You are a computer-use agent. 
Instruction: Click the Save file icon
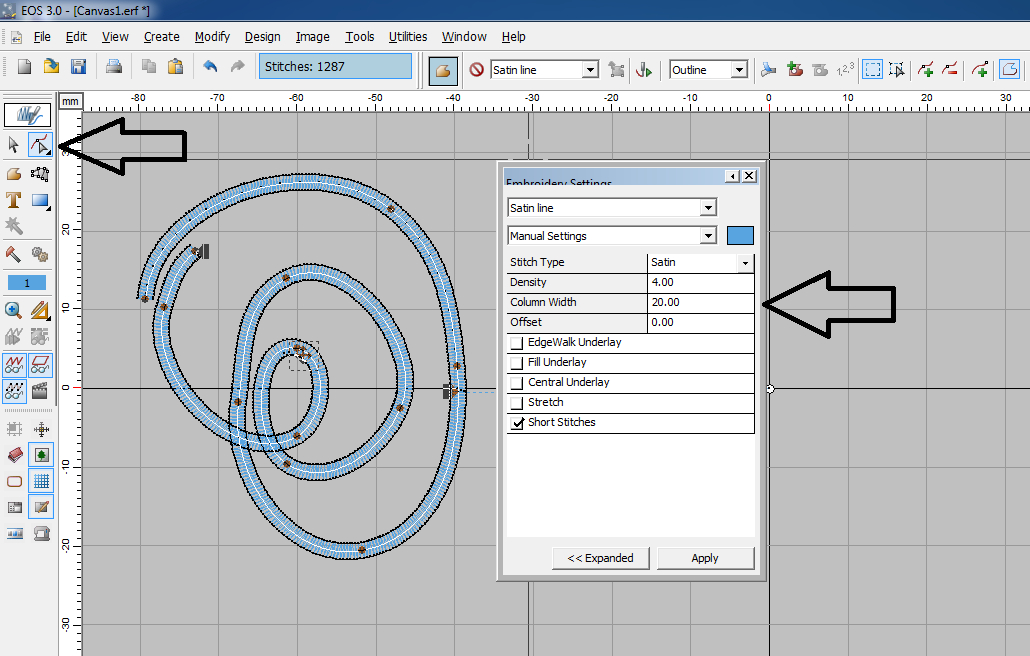point(78,67)
